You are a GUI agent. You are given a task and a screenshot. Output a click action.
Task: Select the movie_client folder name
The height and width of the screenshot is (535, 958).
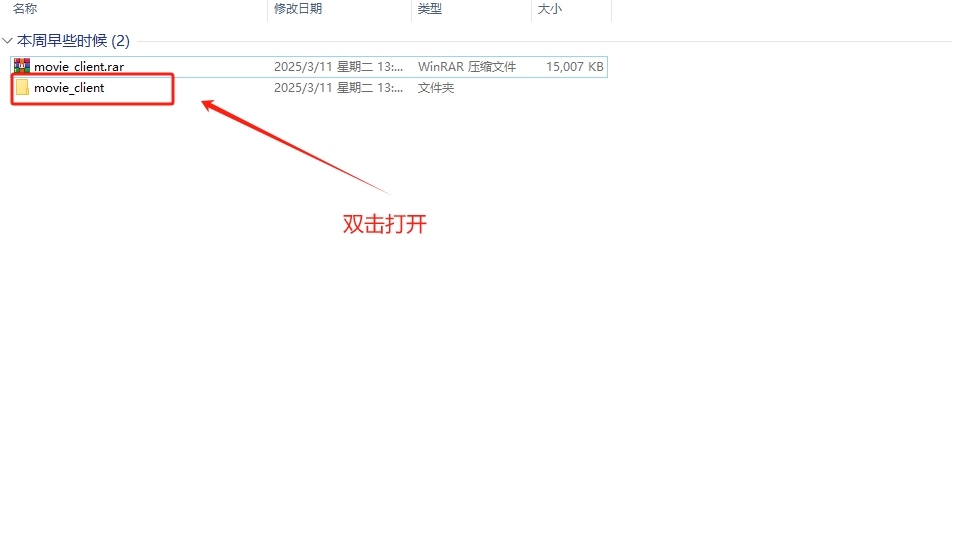click(69, 88)
